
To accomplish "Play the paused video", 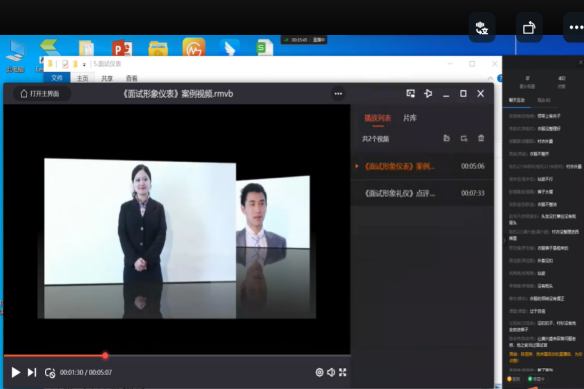I will pyautogui.click(x=15, y=372).
